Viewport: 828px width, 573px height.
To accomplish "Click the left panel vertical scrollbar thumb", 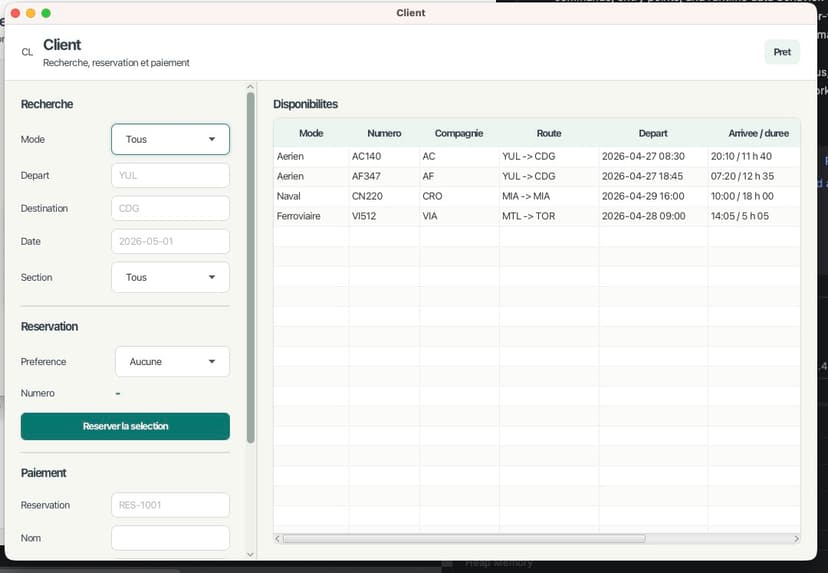I will [250, 268].
